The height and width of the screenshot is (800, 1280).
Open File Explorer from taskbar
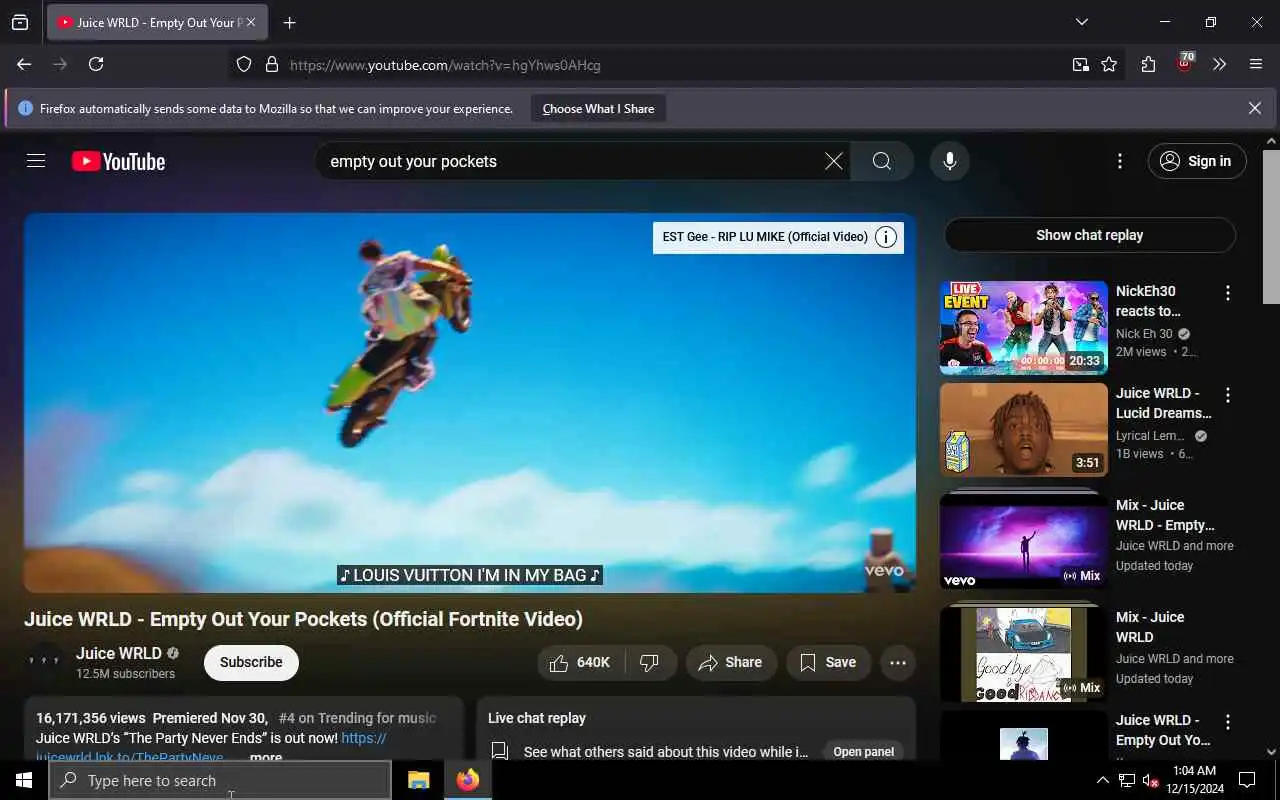(x=418, y=780)
